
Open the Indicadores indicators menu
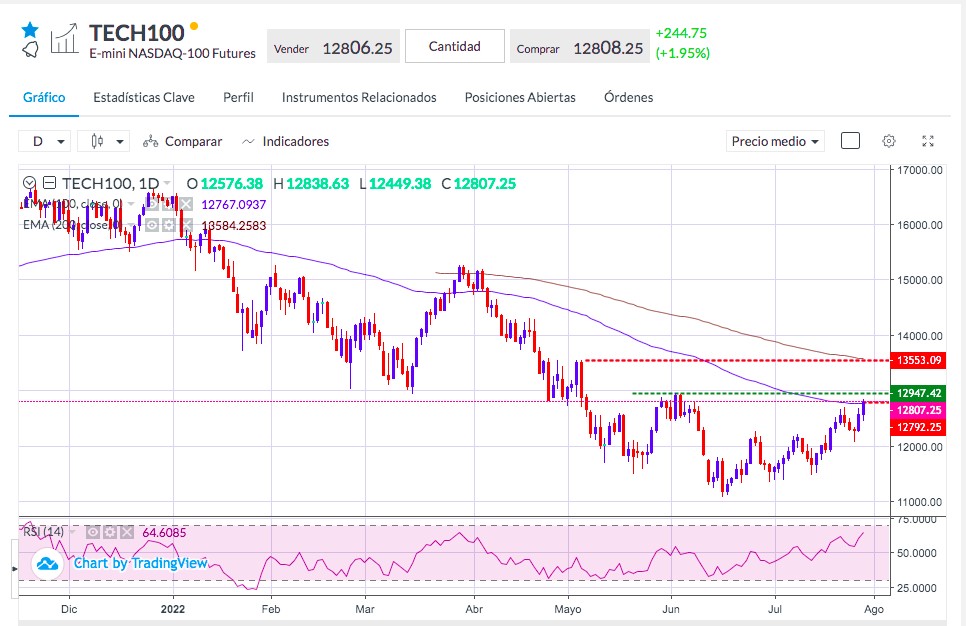[x=285, y=141]
